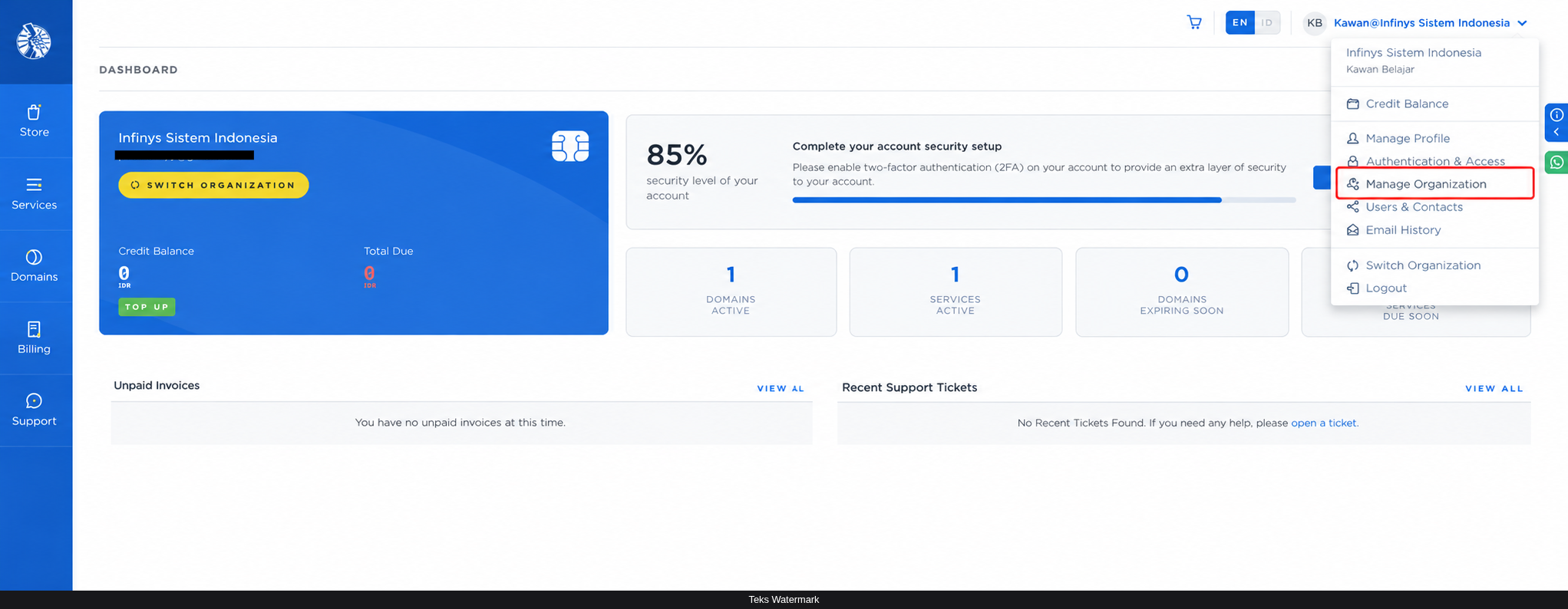1568x609 pixels.
Task: Go to the Domains sidebar section
Action: click(x=35, y=266)
